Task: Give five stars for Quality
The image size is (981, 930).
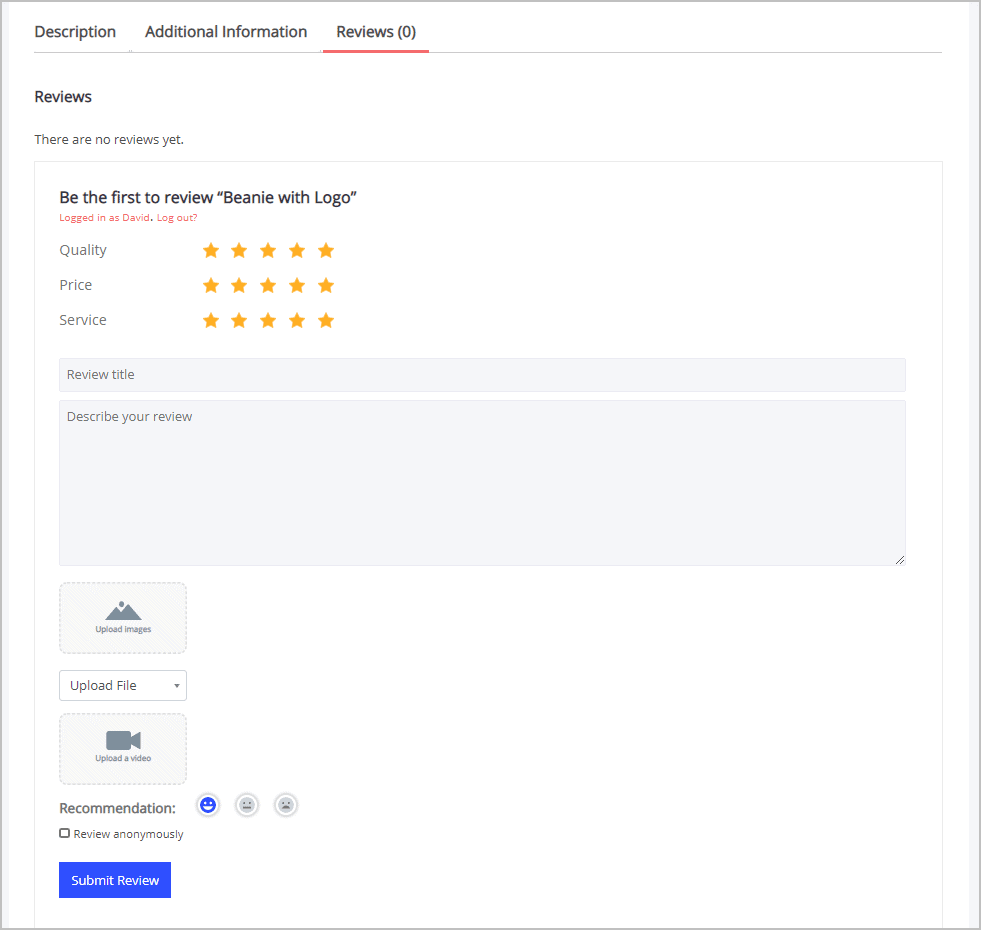Action: [326, 250]
